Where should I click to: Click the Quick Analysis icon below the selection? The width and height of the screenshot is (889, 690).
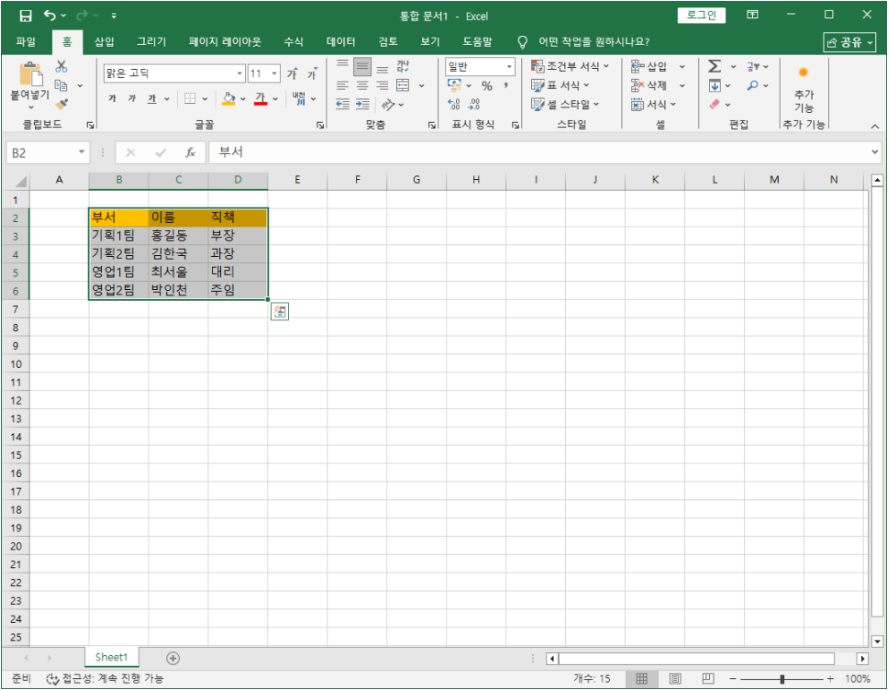point(280,312)
